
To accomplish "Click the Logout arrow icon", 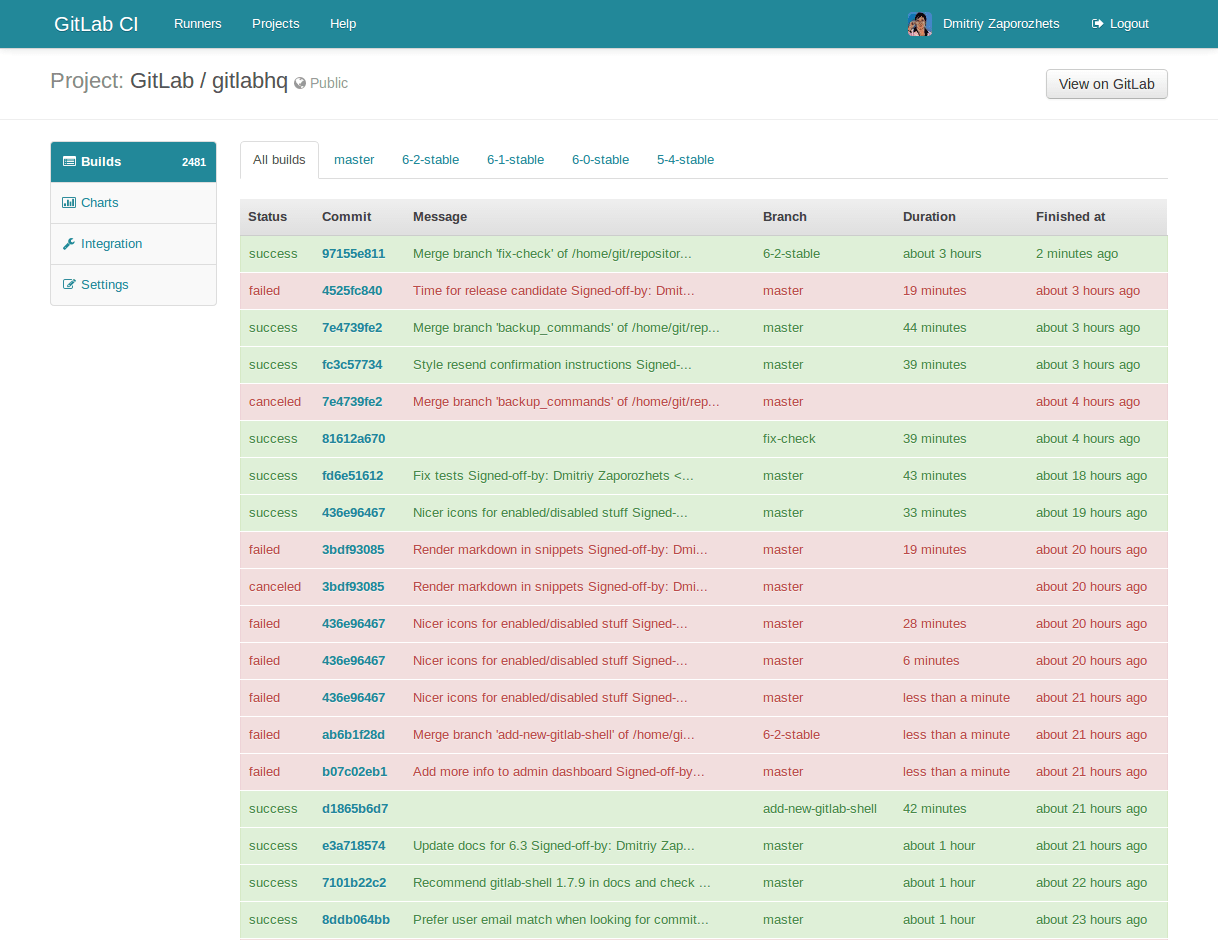I will 1097,23.
